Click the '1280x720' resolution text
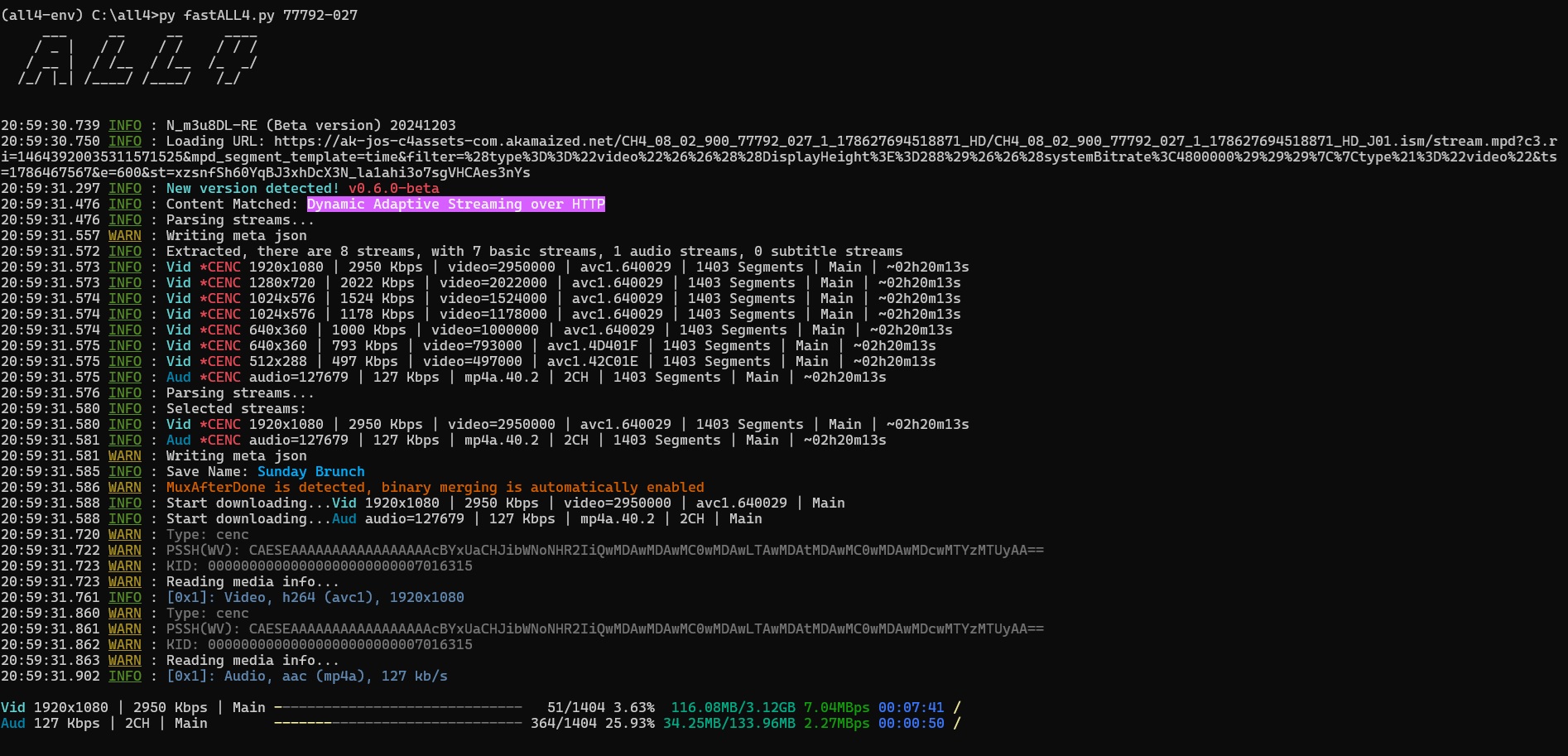This screenshot has width=1568, height=756. tap(282, 283)
